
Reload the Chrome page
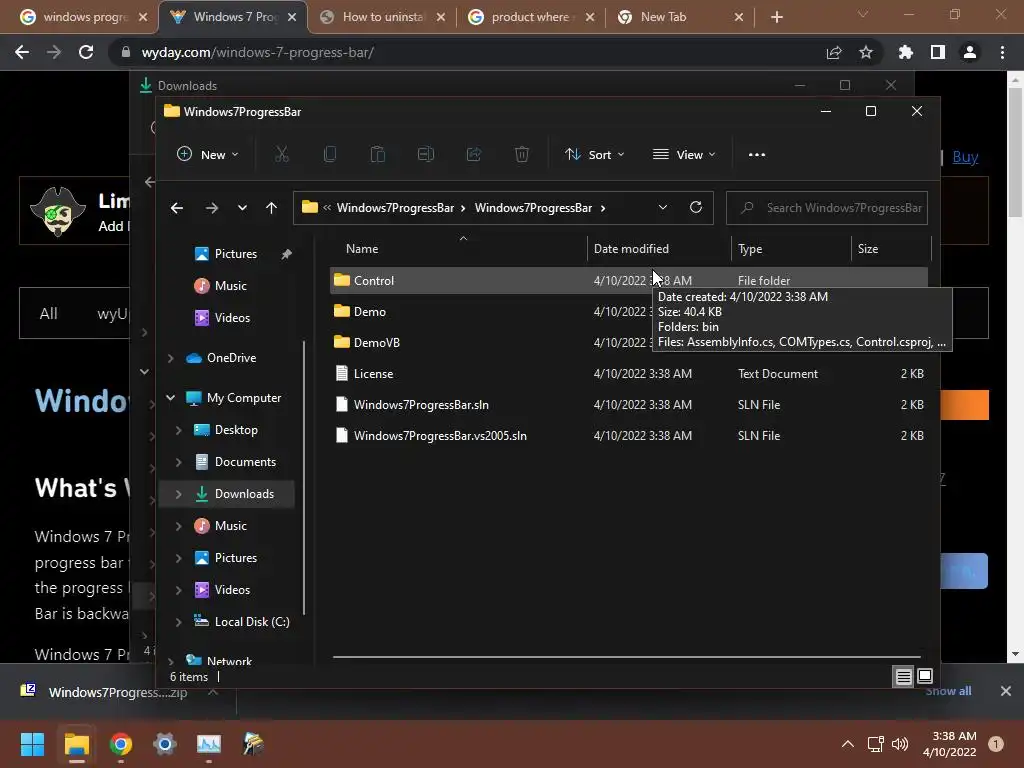[86, 52]
